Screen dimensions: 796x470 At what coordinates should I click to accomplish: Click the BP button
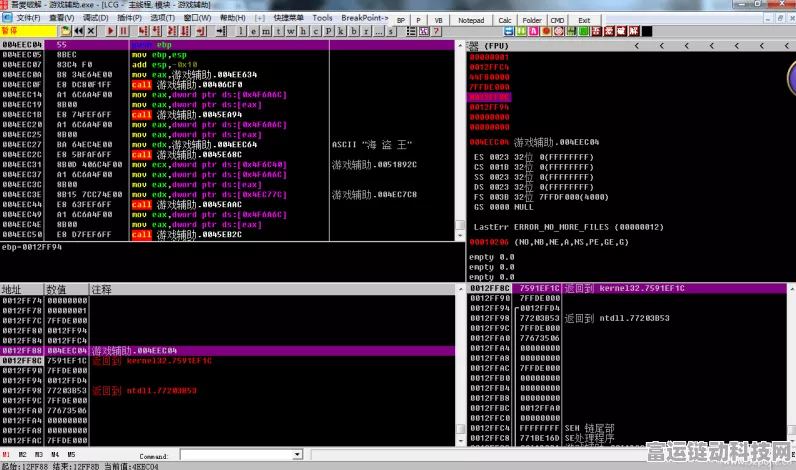[x=401, y=20]
